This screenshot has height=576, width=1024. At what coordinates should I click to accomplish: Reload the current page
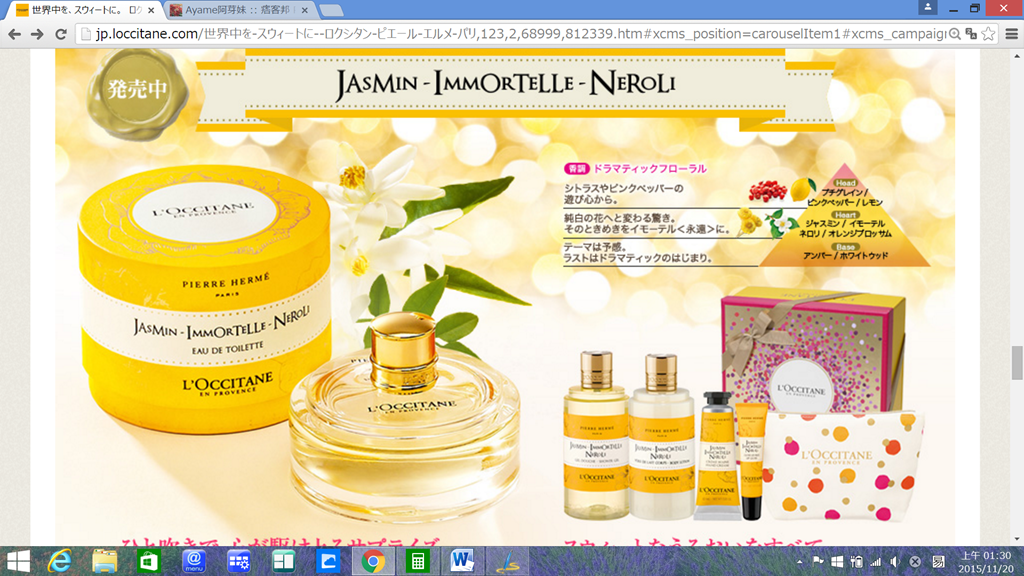pyautogui.click(x=61, y=34)
